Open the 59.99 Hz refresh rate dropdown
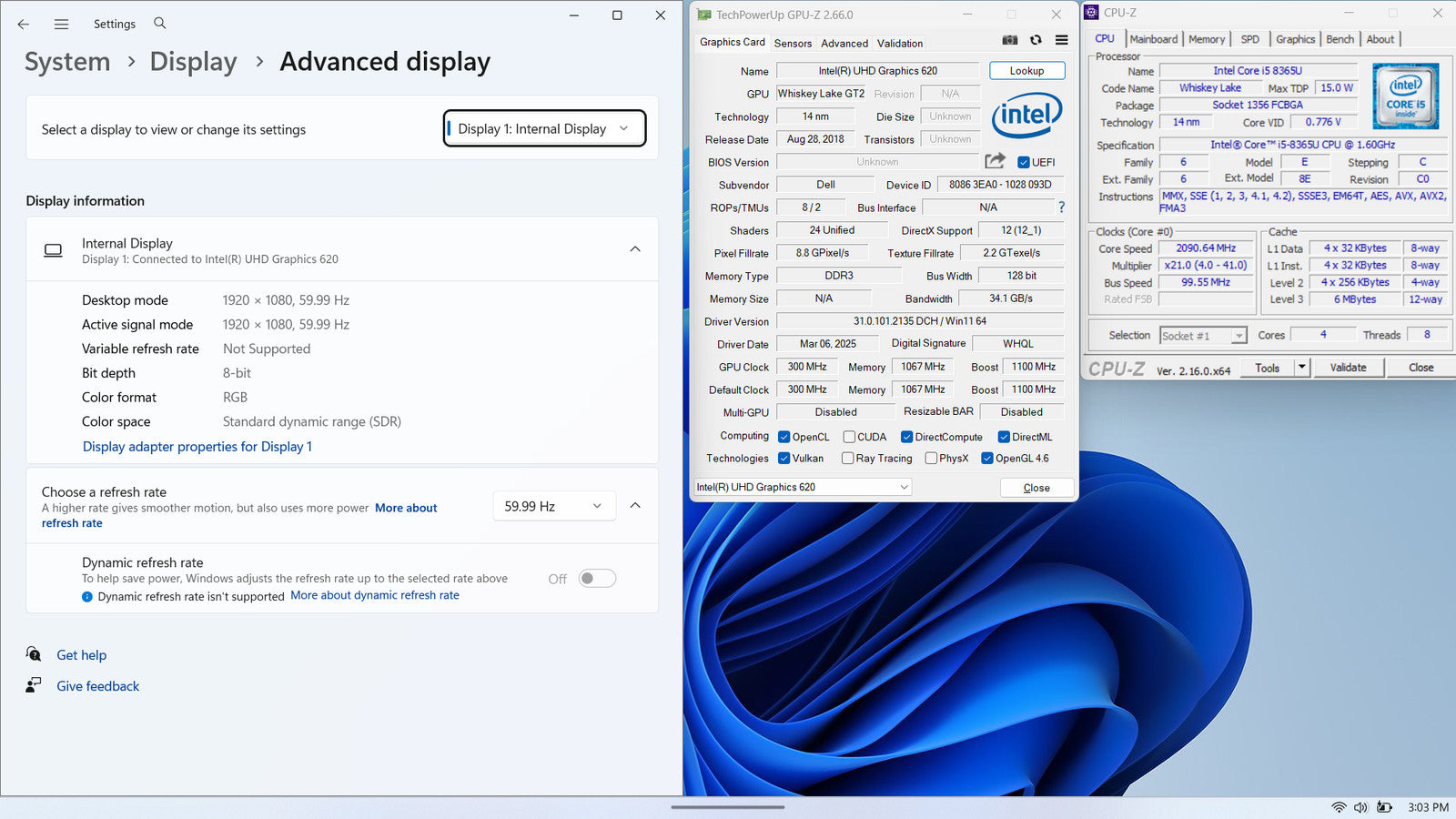 tap(553, 506)
